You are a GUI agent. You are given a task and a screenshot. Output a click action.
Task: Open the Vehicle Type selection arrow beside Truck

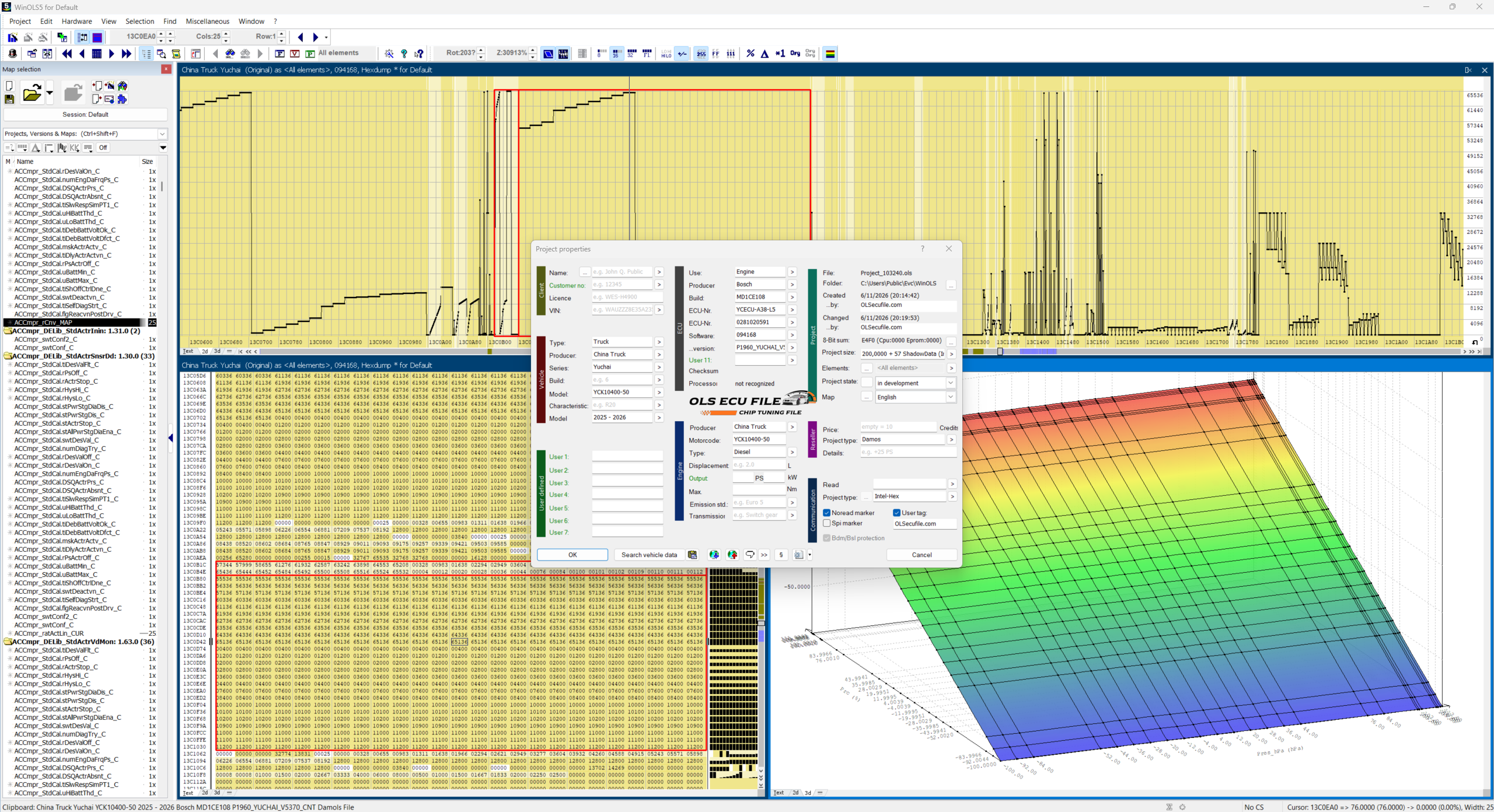coord(659,342)
